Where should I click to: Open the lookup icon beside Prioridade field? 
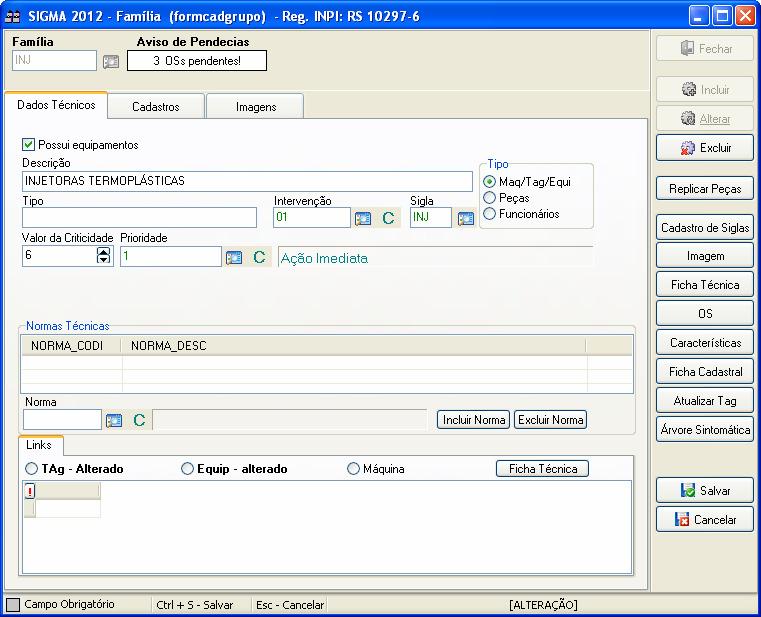point(234,257)
